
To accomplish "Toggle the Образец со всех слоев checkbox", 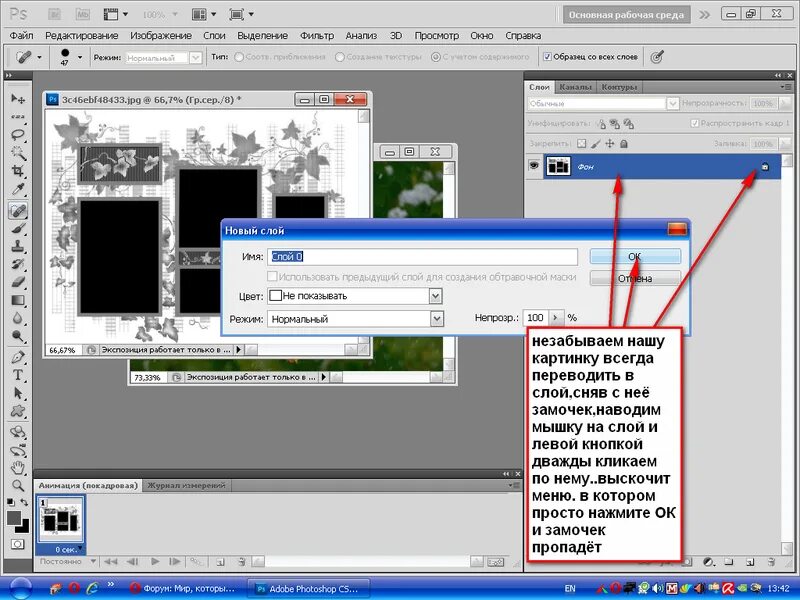I will [547, 57].
